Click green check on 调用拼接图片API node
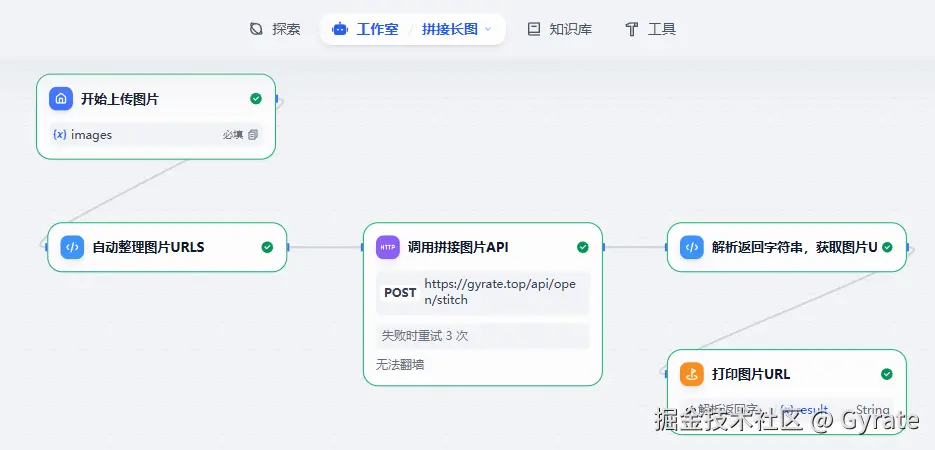935x450 pixels. (583, 247)
